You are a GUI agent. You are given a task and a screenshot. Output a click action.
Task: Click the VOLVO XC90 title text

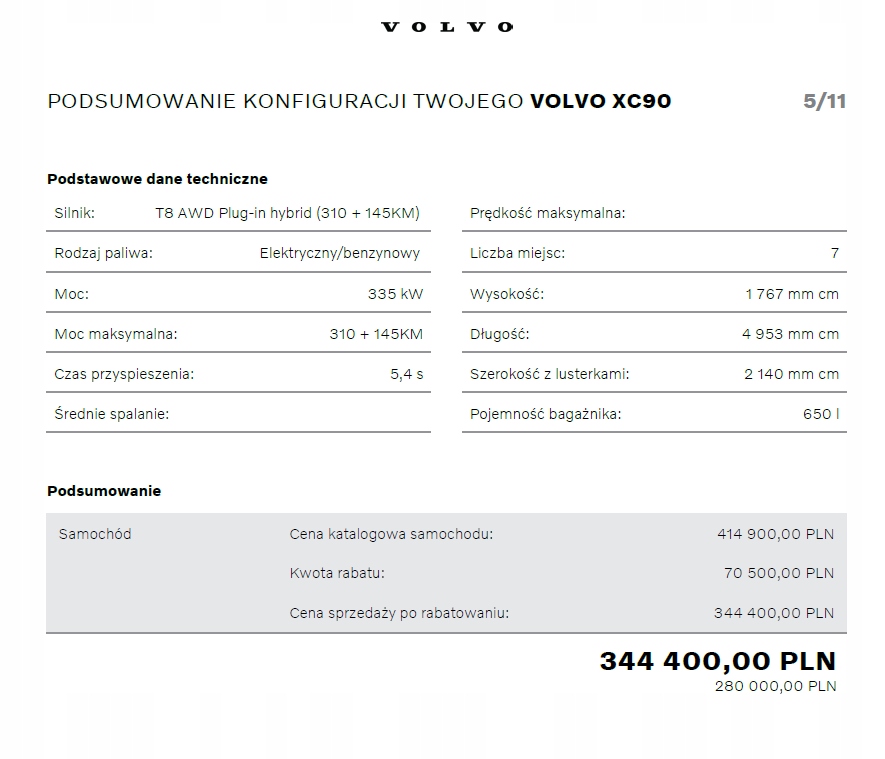tap(600, 102)
